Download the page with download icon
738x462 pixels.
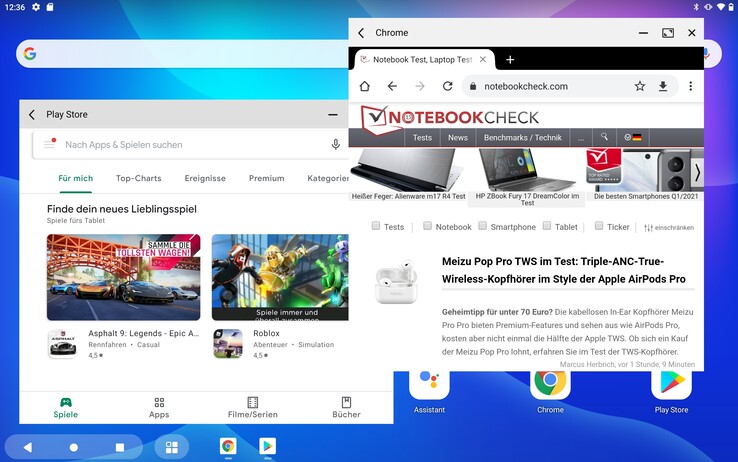(663, 86)
